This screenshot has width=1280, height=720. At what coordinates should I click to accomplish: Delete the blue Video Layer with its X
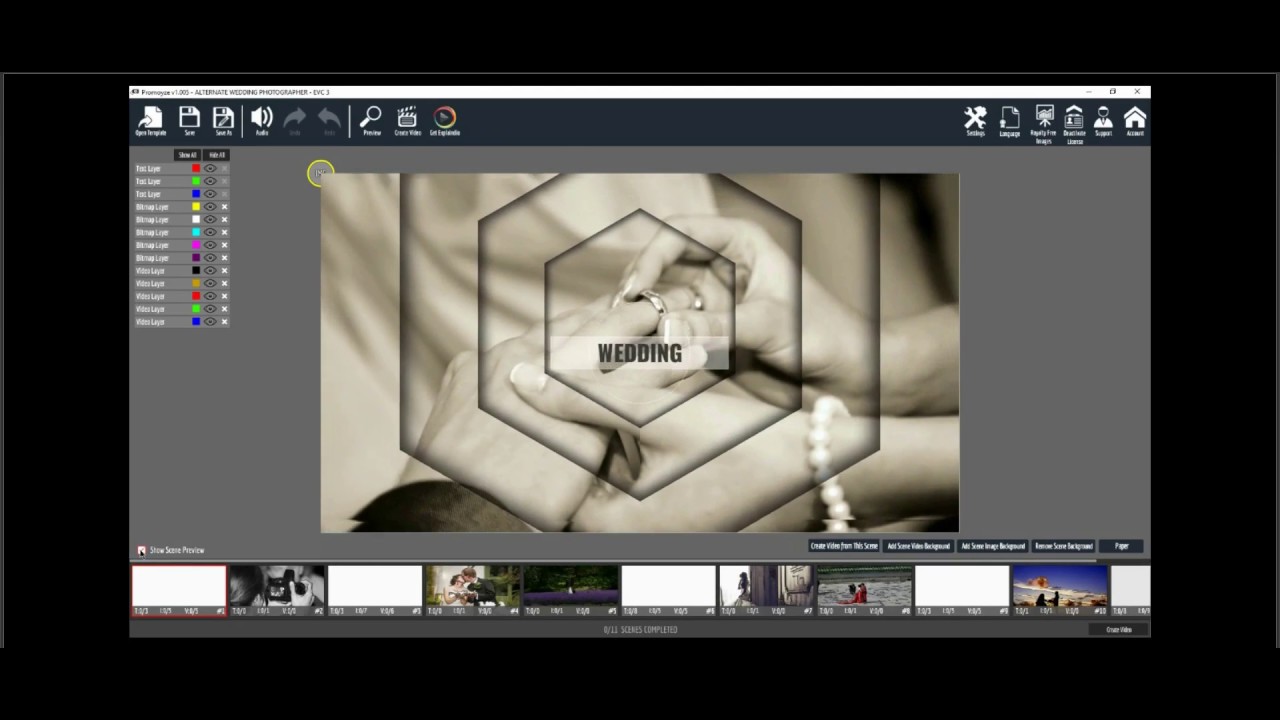pyautogui.click(x=224, y=322)
